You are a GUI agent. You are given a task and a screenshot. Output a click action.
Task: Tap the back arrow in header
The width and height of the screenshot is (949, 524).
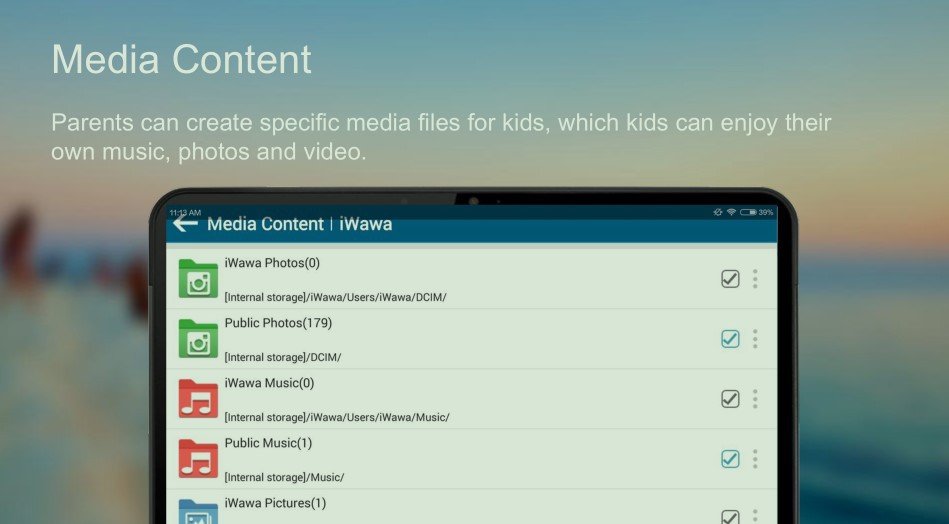[x=185, y=224]
